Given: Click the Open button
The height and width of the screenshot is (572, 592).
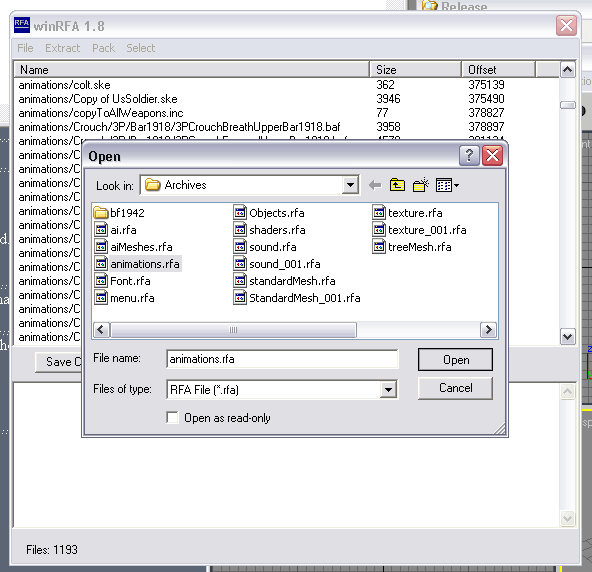Looking at the screenshot, I should [455, 359].
